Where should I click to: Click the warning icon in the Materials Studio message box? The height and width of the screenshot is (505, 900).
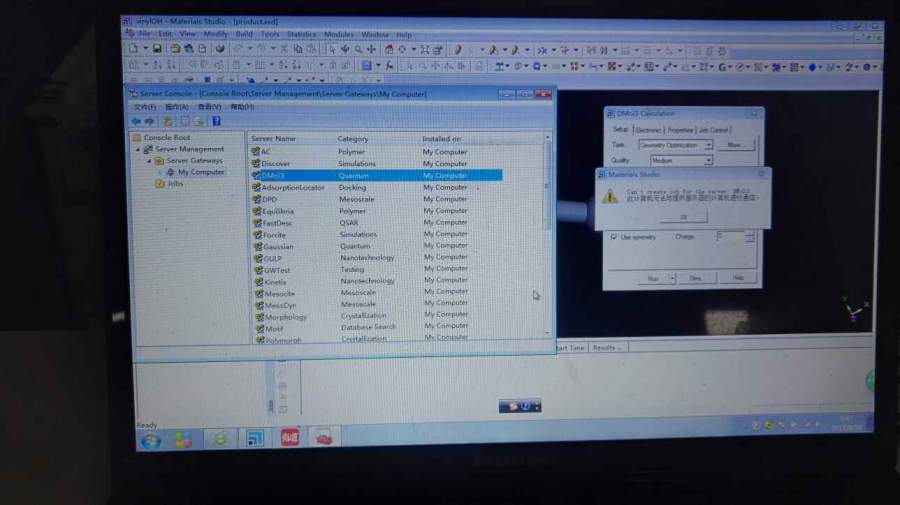[x=610, y=197]
